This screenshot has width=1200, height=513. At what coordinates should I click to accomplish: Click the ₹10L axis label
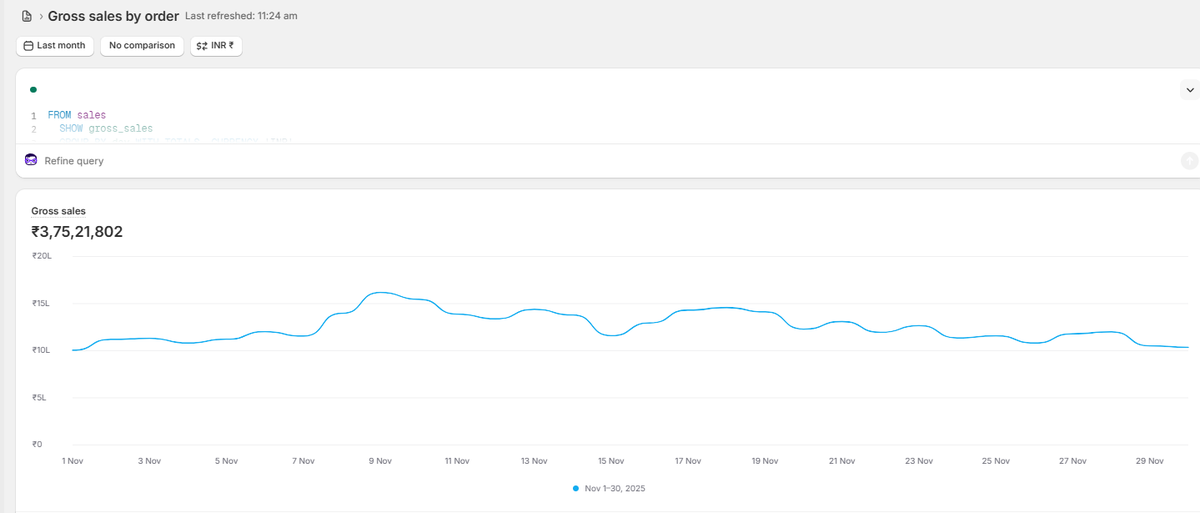tap(41, 350)
